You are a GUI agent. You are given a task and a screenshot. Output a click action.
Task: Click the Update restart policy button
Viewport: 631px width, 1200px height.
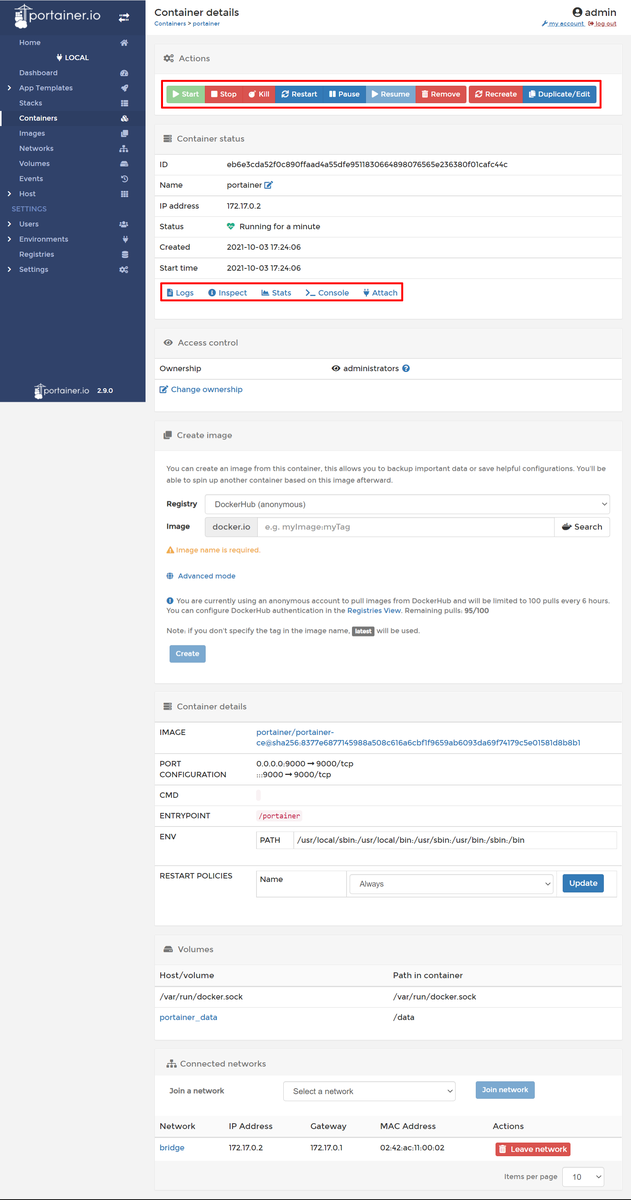(x=583, y=883)
